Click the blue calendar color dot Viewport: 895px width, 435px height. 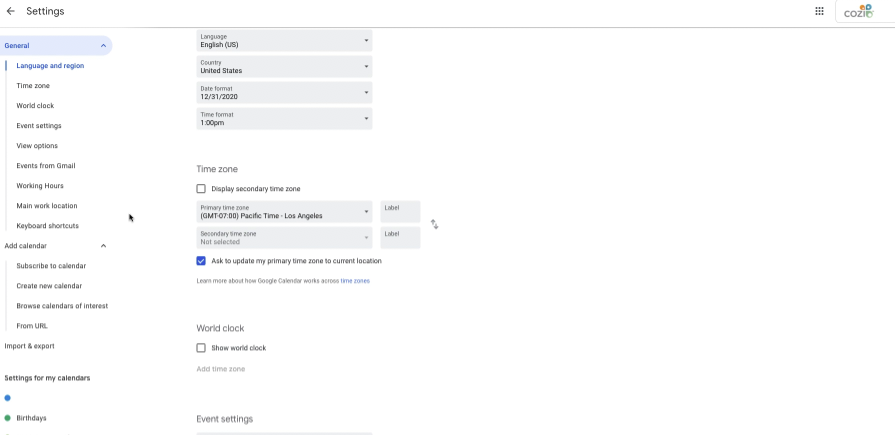click(7, 398)
